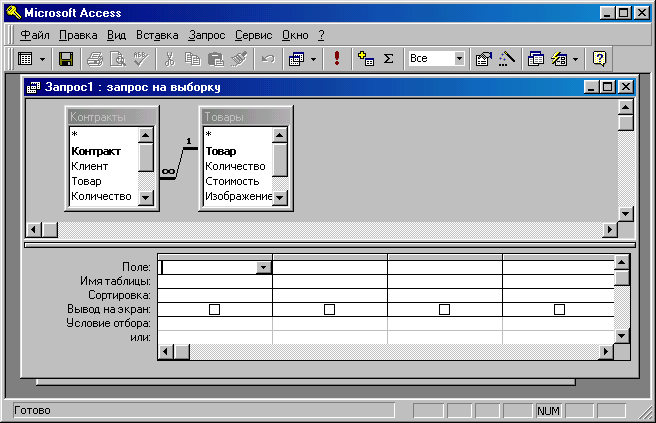Click the design grid's right scroll arrow
Screen dimensions: 656x423
tap(606, 352)
